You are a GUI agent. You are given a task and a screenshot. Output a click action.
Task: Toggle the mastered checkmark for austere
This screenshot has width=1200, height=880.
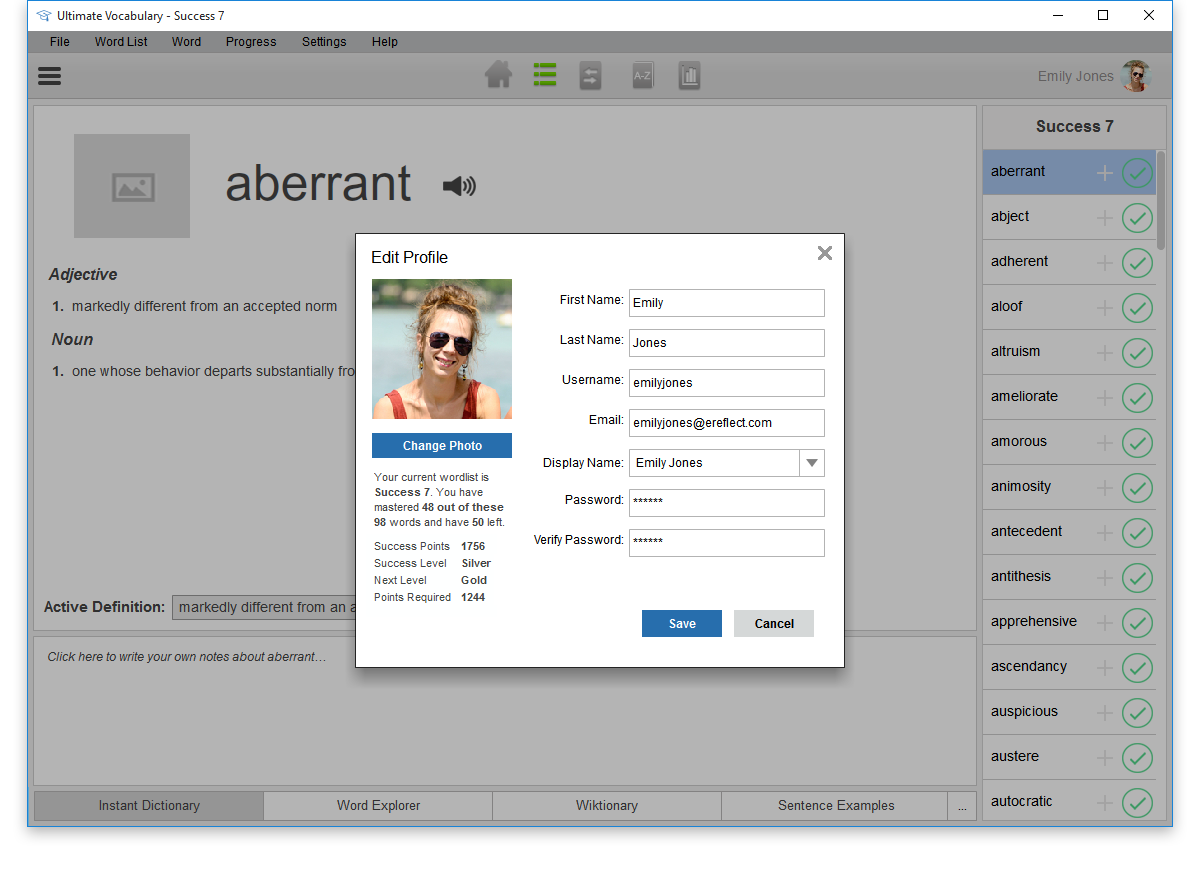point(1137,758)
